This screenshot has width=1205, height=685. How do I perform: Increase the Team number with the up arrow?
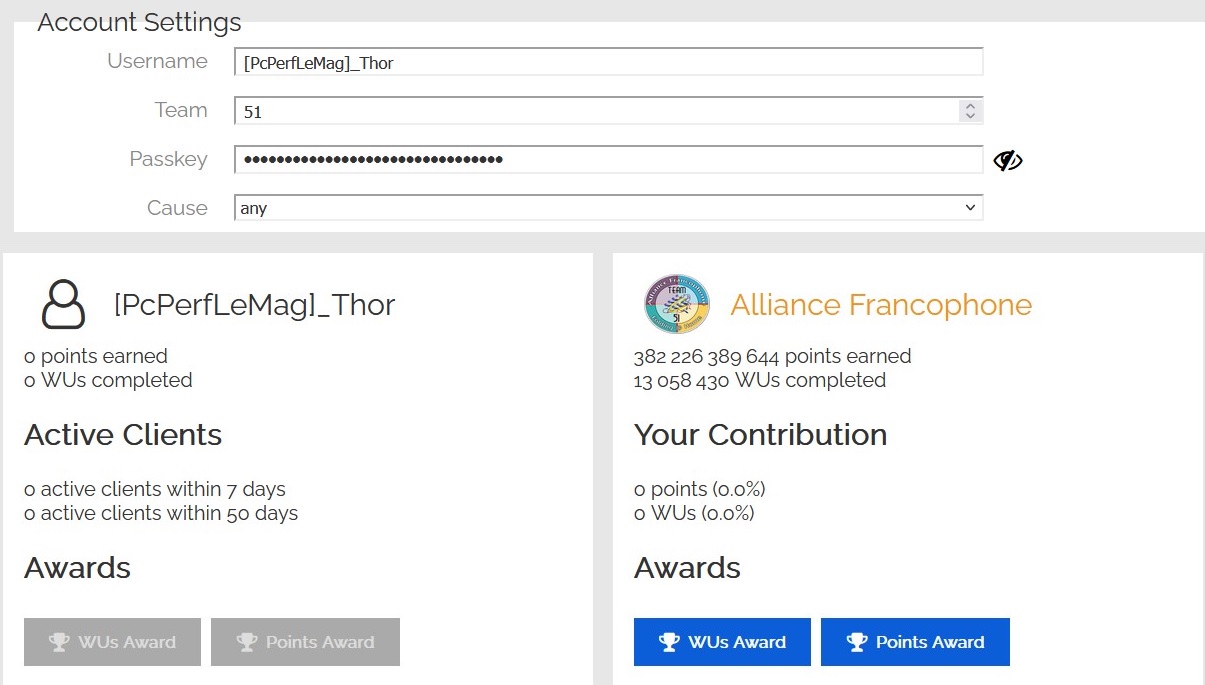tap(969, 105)
